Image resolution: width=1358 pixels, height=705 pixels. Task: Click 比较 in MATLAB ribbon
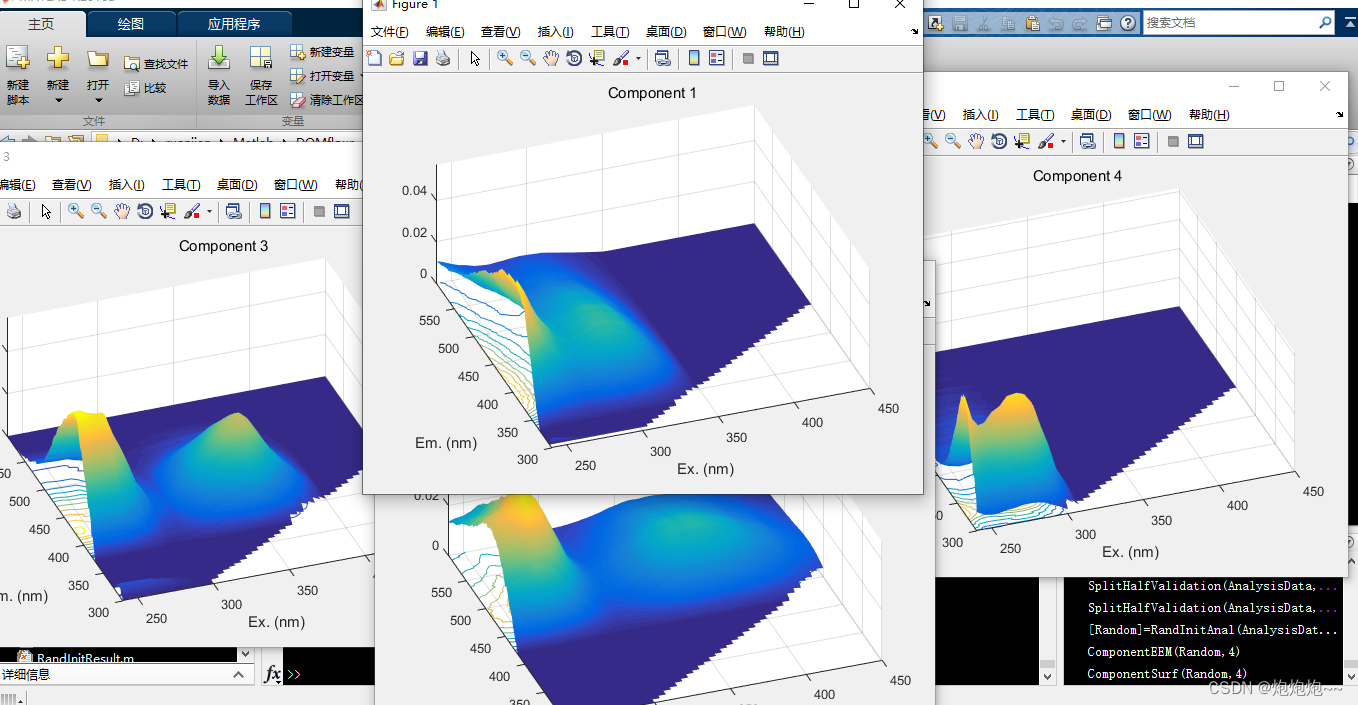[x=146, y=88]
